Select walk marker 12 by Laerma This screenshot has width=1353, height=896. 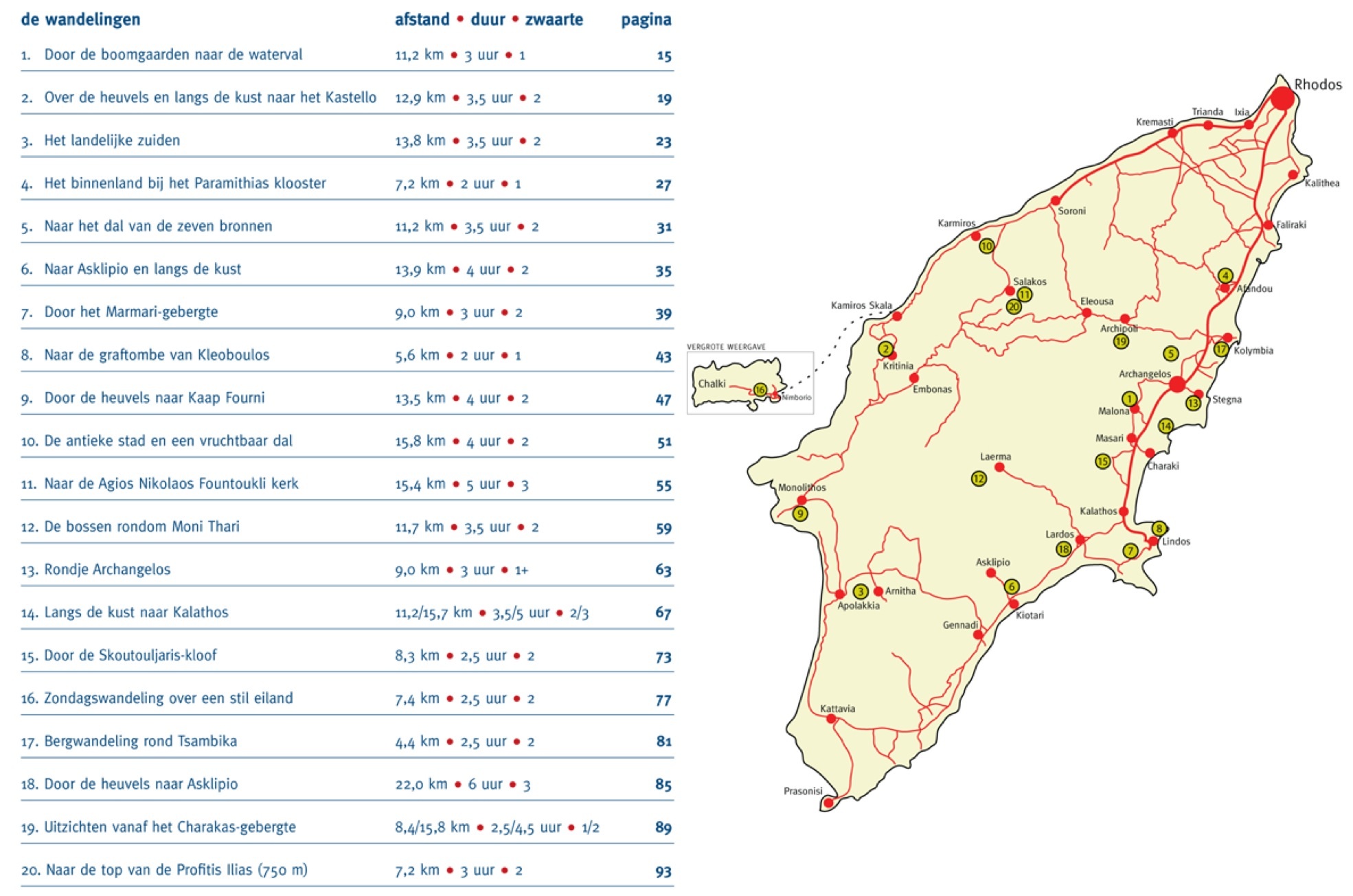pyautogui.click(x=979, y=479)
